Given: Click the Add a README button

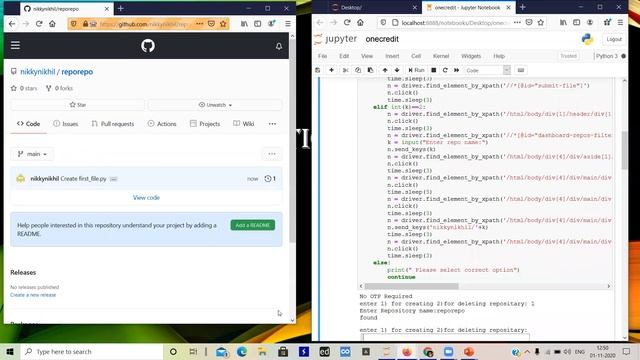Looking at the screenshot, I should click(253, 225).
